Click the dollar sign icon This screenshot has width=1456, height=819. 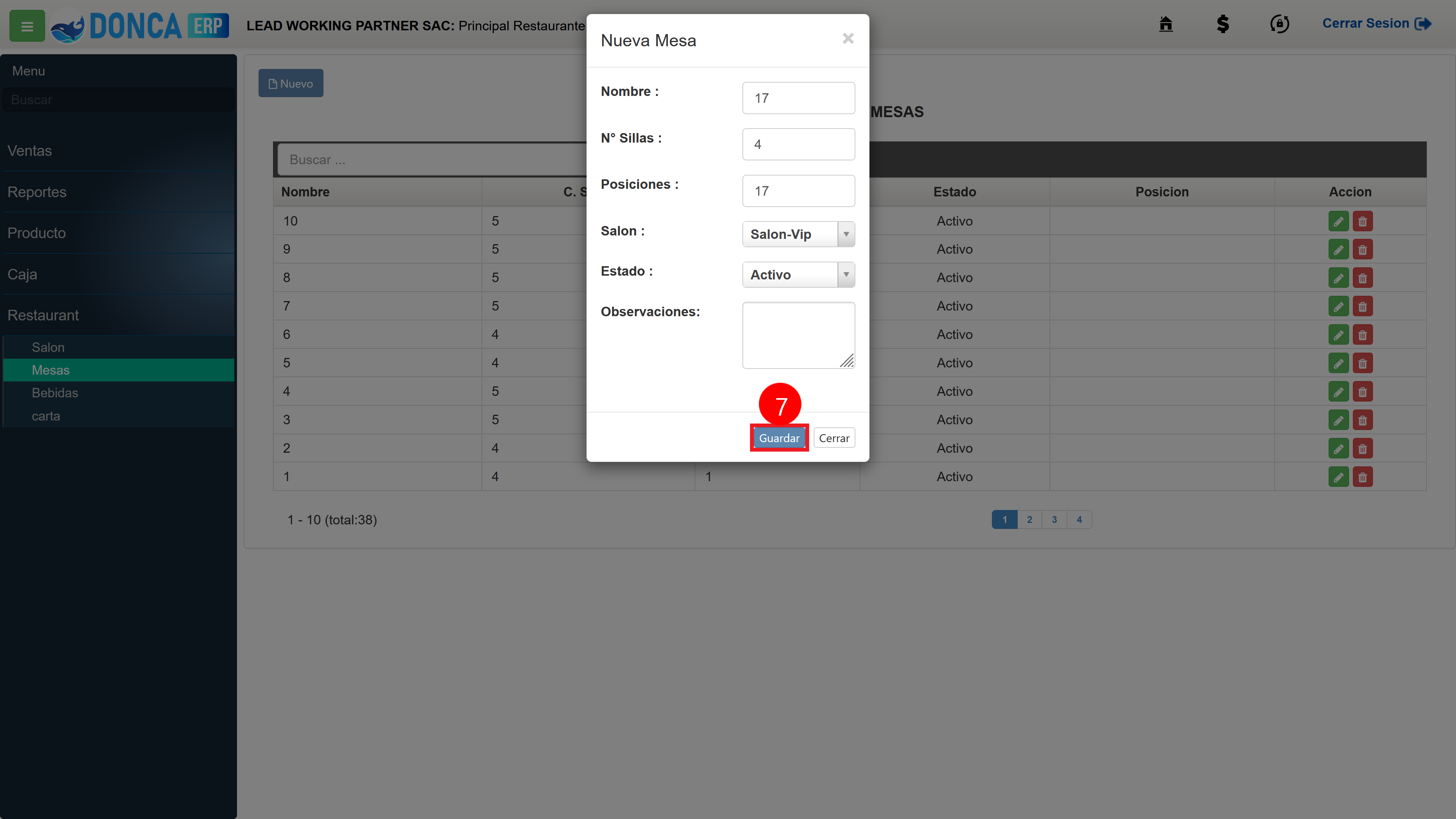tap(1222, 24)
